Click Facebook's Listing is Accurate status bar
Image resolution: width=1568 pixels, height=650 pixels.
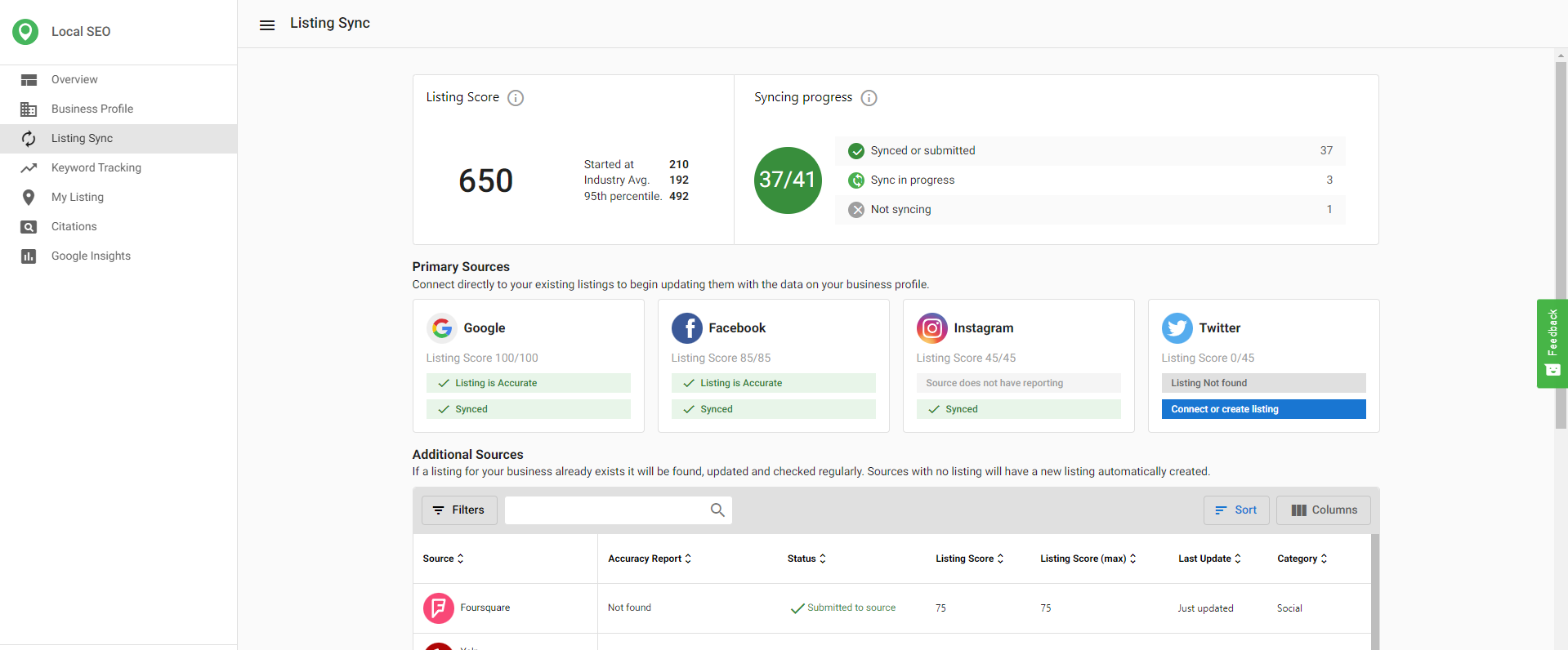click(x=773, y=383)
